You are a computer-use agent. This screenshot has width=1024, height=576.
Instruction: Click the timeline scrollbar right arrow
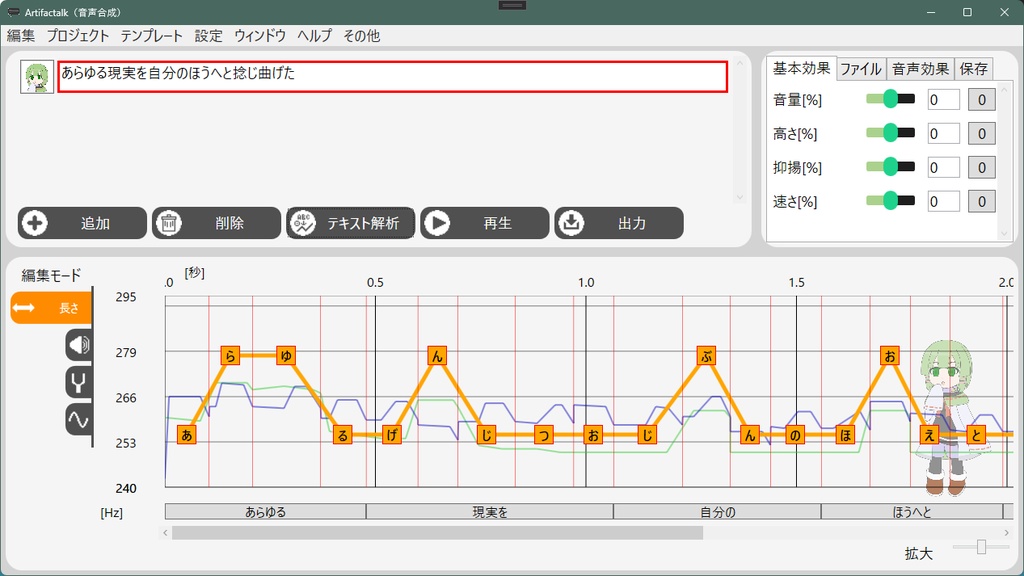(1006, 533)
